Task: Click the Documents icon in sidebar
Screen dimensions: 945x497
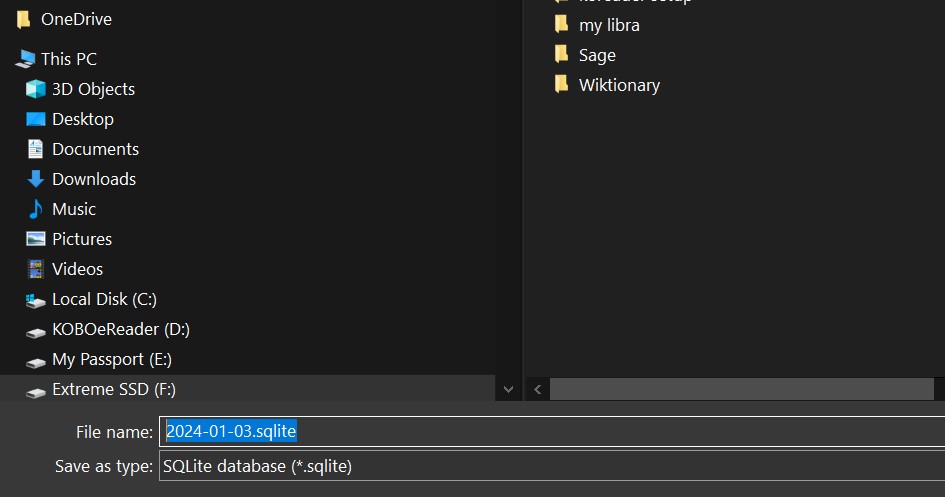Action: tap(36, 149)
